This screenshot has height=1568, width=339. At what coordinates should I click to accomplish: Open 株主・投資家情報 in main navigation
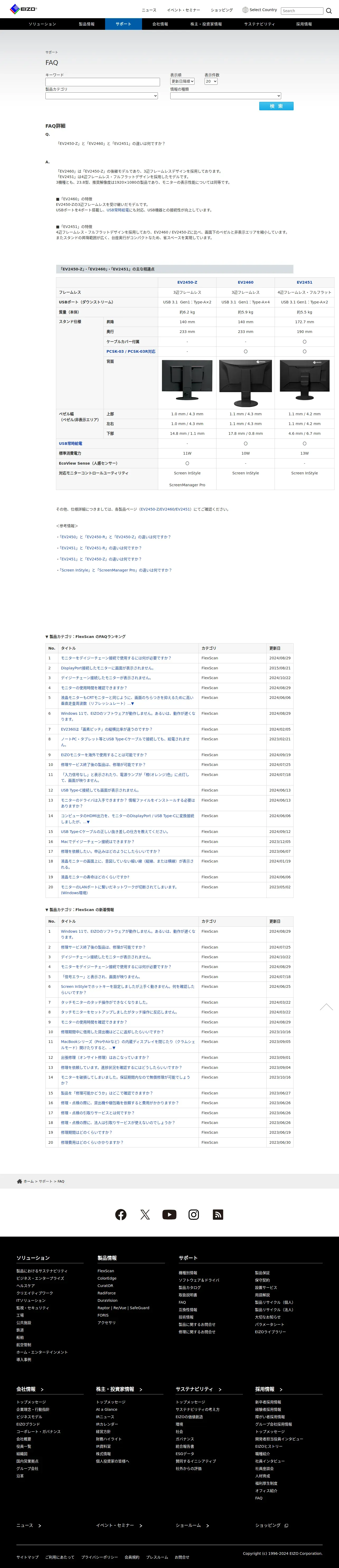206,24
